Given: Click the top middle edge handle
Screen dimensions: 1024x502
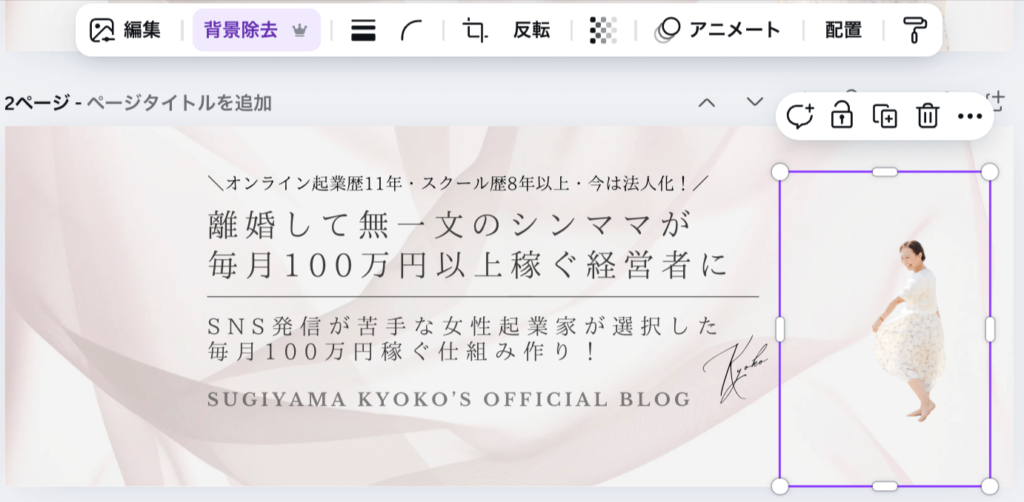Looking at the screenshot, I should [x=885, y=172].
